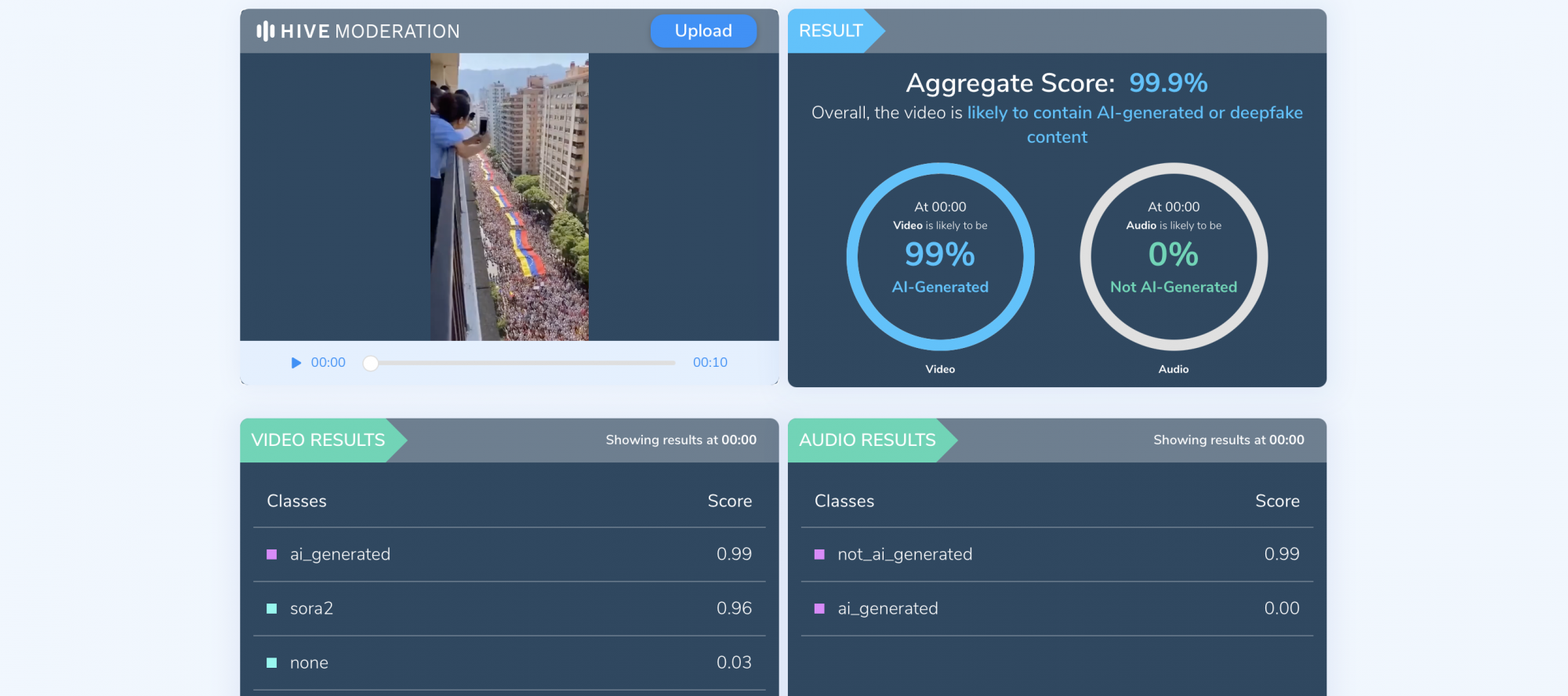Click the video timeline slider handle
The image size is (1568, 696).
(x=371, y=363)
